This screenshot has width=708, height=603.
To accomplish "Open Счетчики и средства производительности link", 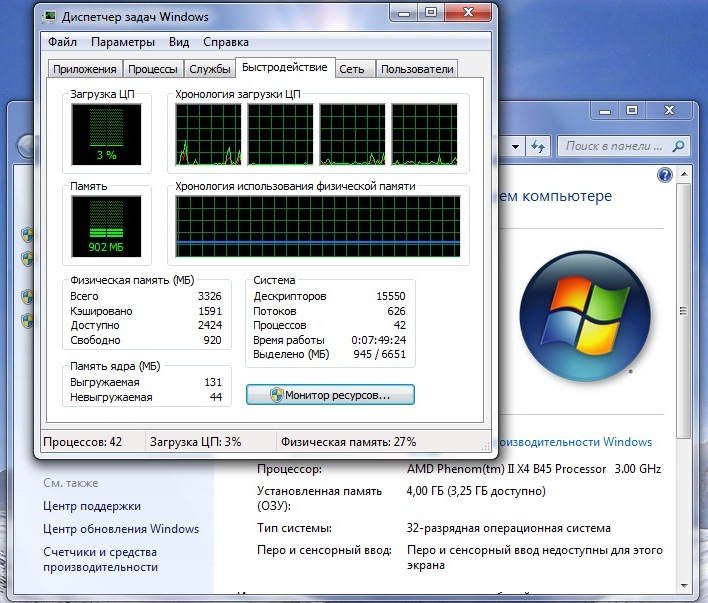I will [x=100, y=559].
